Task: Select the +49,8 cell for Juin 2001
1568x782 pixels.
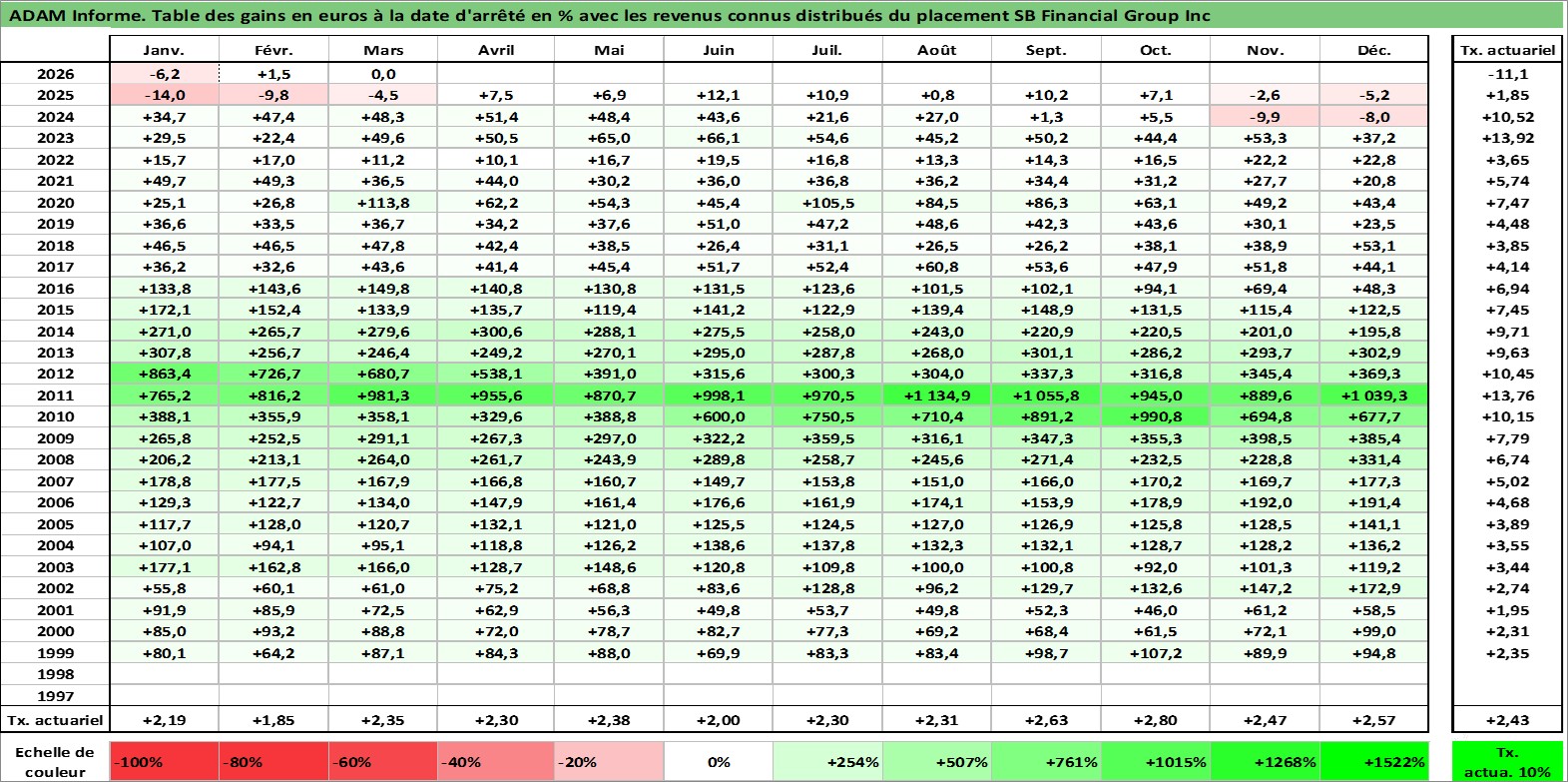Action: coord(719,610)
